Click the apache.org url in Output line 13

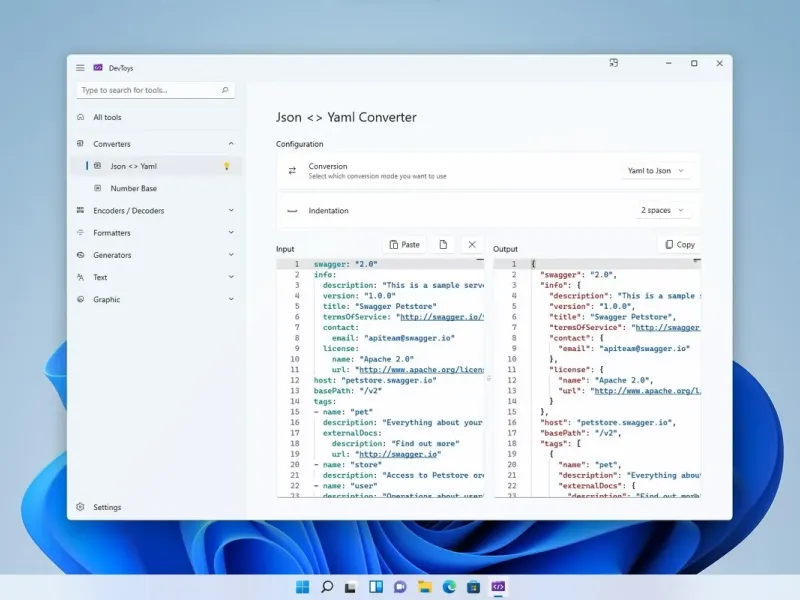648,391
